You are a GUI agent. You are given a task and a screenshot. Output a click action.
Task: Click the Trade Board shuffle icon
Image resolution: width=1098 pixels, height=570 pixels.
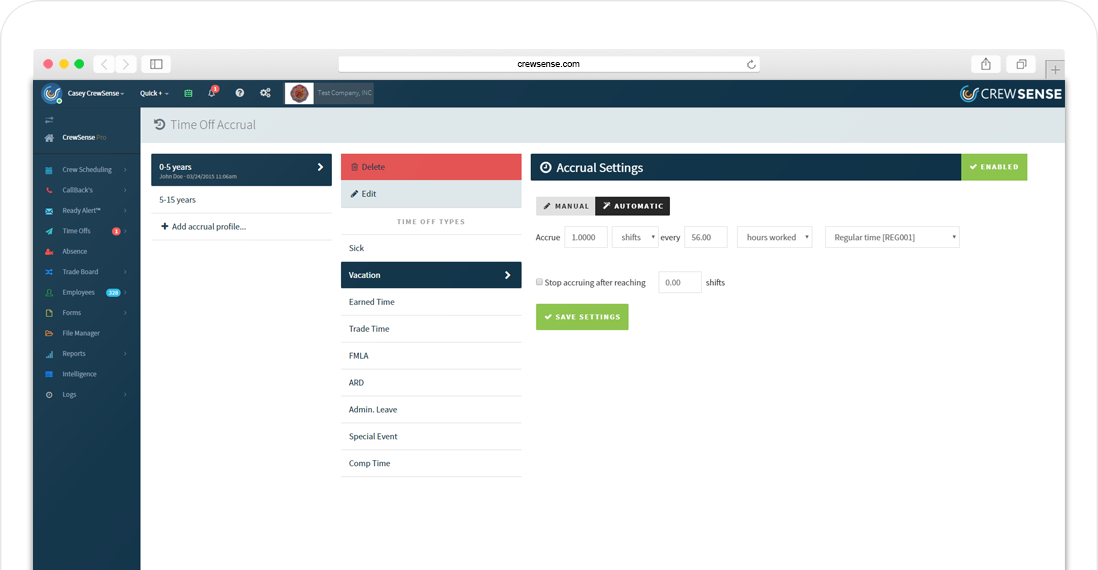click(49, 272)
